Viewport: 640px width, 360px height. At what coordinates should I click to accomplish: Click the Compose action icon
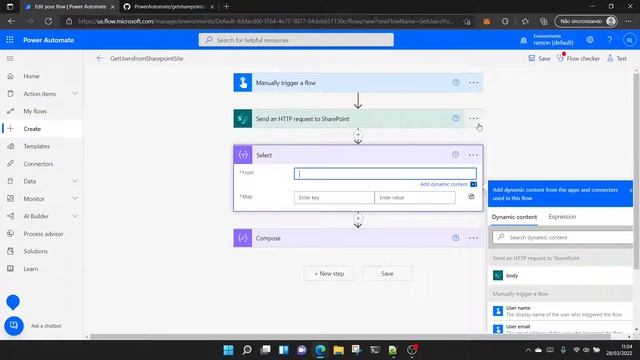pyautogui.click(x=243, y=238)
